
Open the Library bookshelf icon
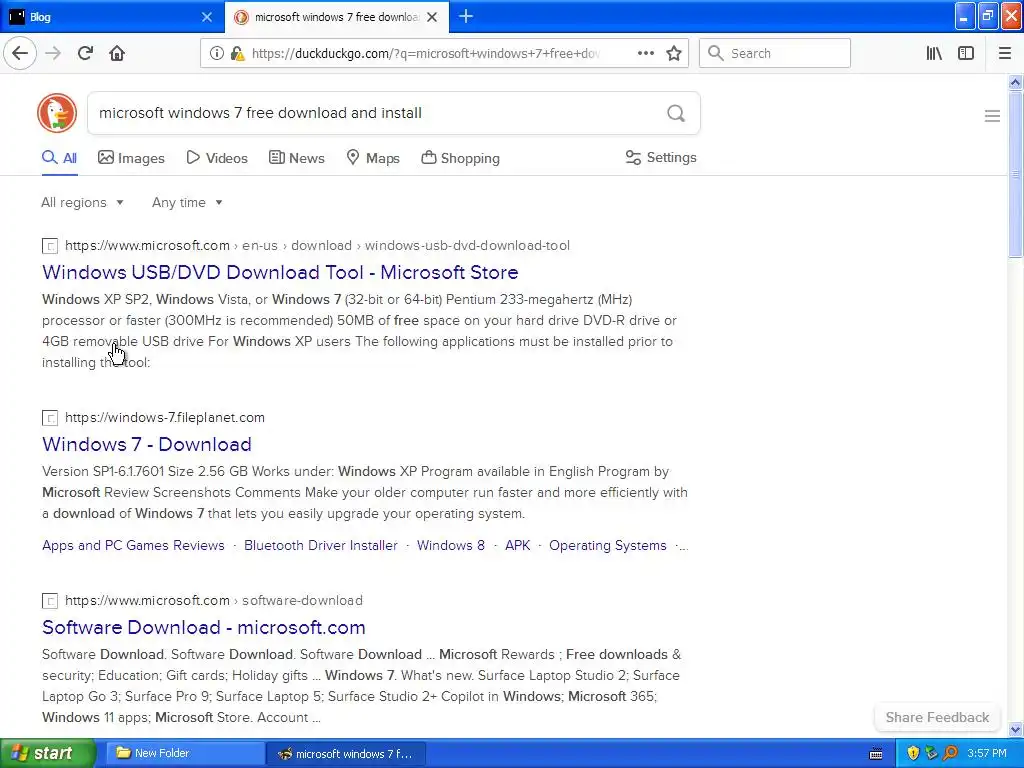[934, 53]
